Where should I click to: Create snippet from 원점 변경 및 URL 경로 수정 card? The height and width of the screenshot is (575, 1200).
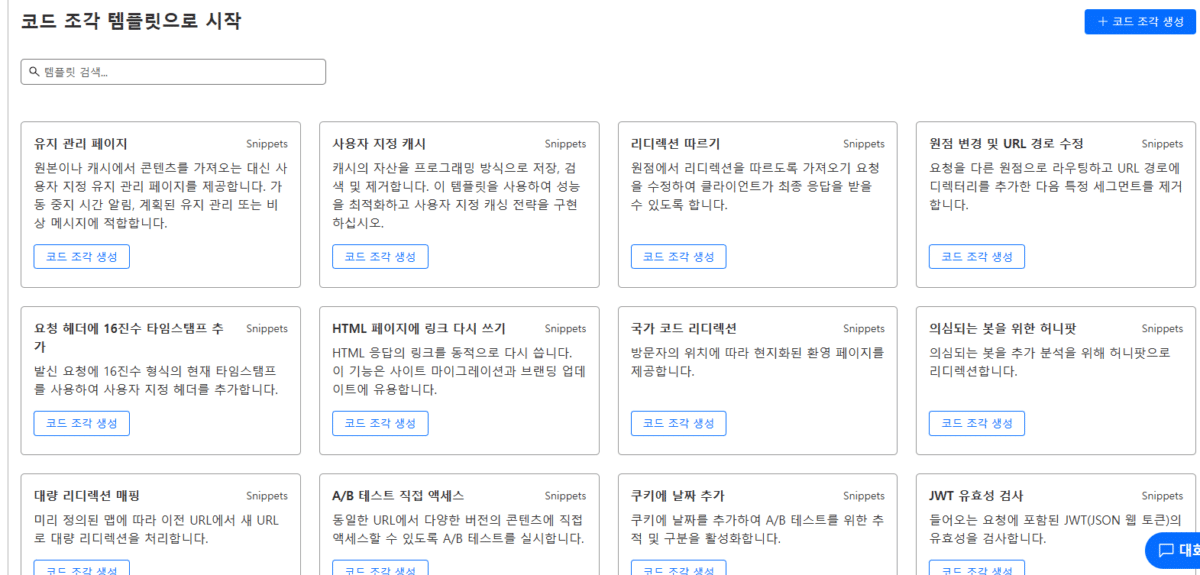976,256
